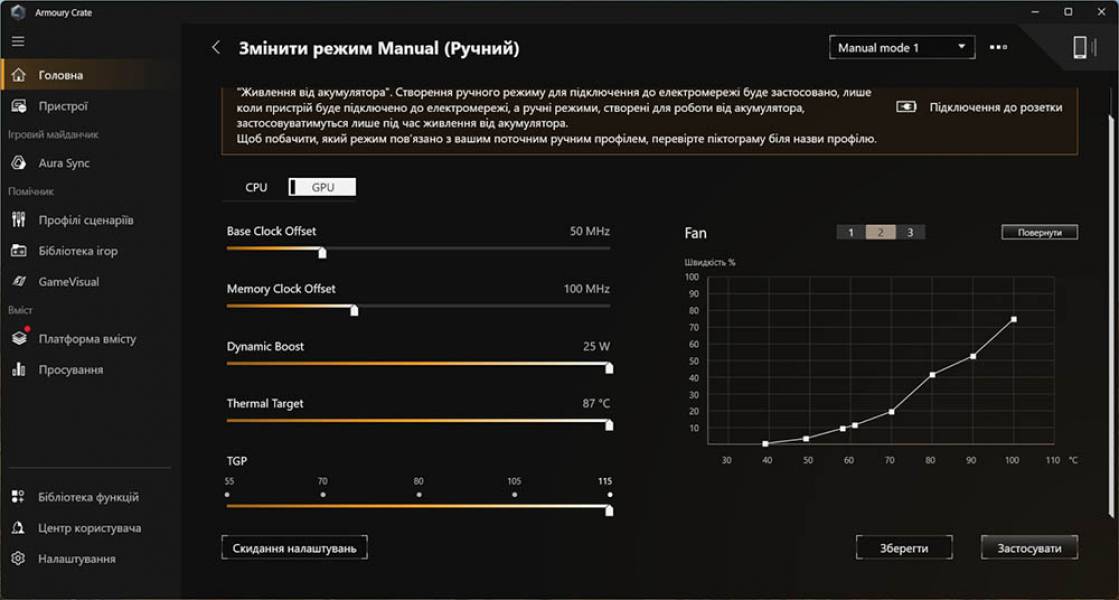
Task: Click the Платформа вмісту icon
Action: pyautogui.click(x=19, y=337)
